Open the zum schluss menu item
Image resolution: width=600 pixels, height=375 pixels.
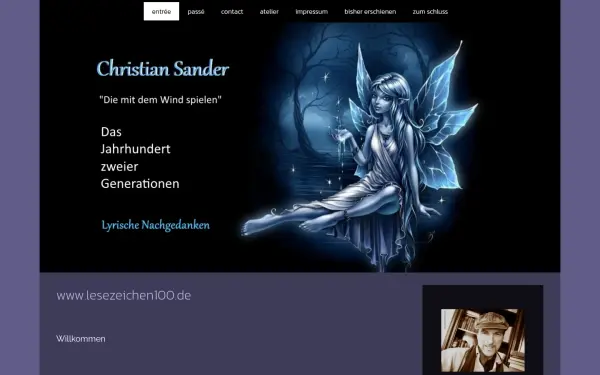coord(430,11)
